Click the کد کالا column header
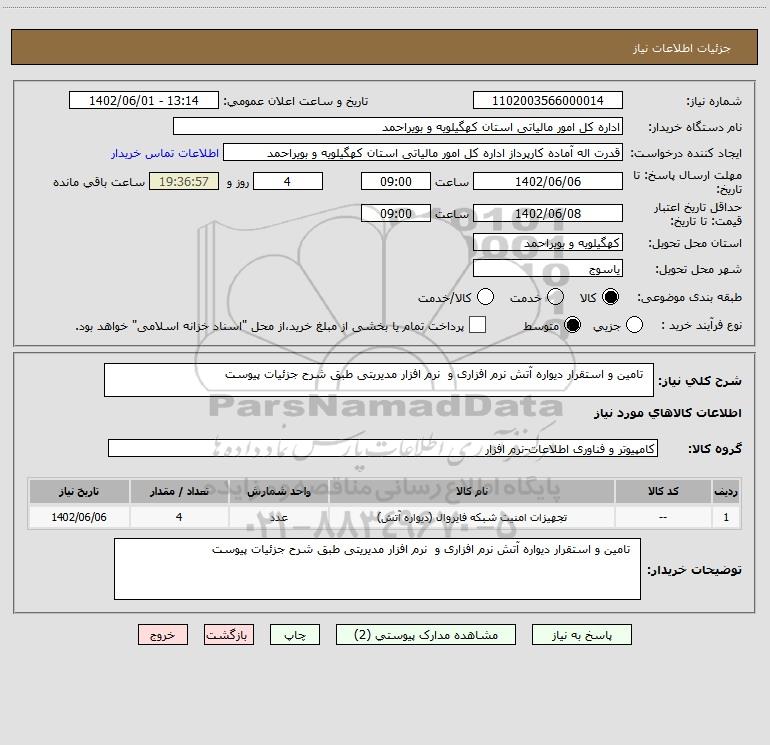Image resolution: width=770 pixels, height=745 pixels. [663, 492]
